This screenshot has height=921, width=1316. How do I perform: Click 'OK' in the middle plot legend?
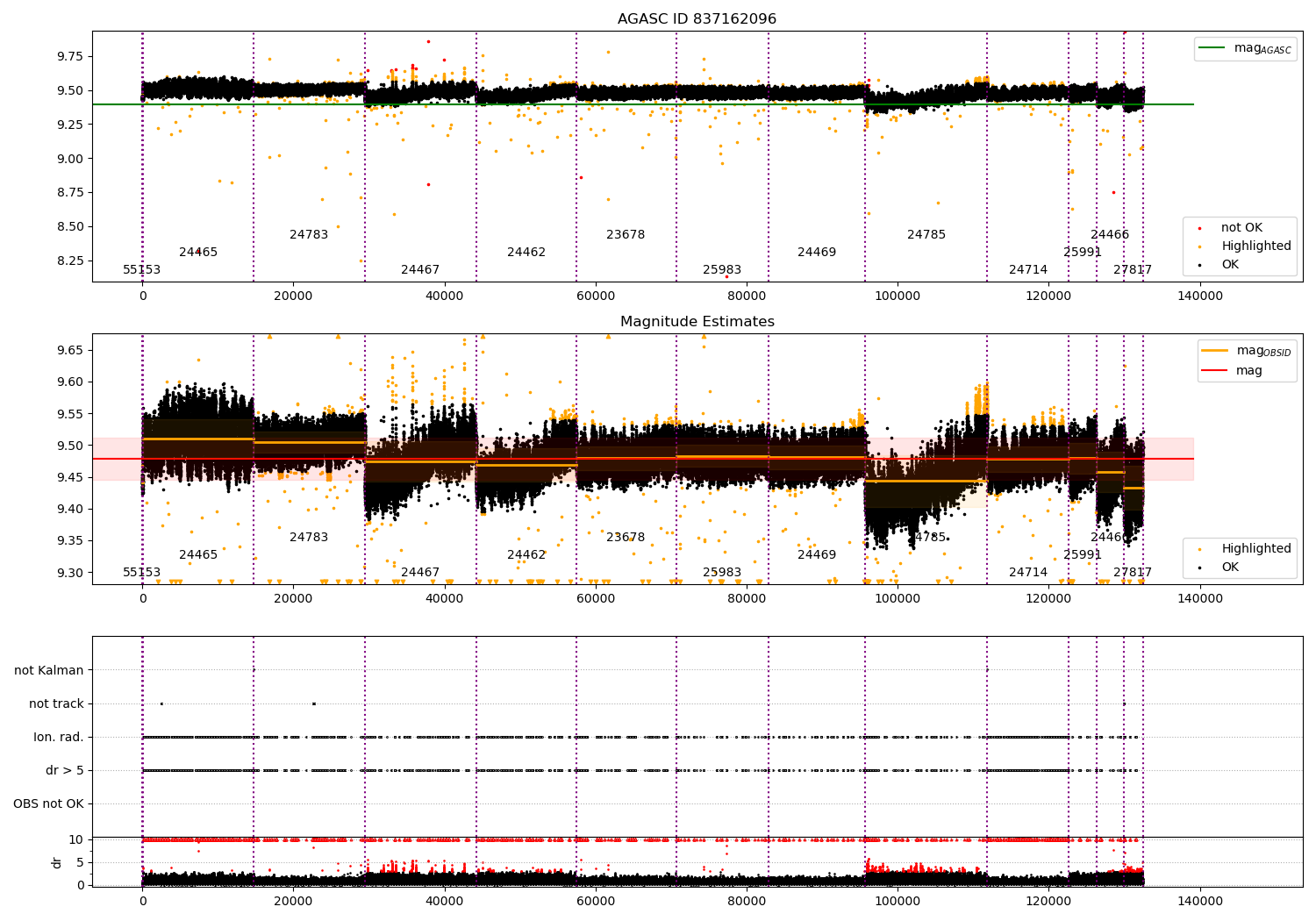tap(1230, 568)
